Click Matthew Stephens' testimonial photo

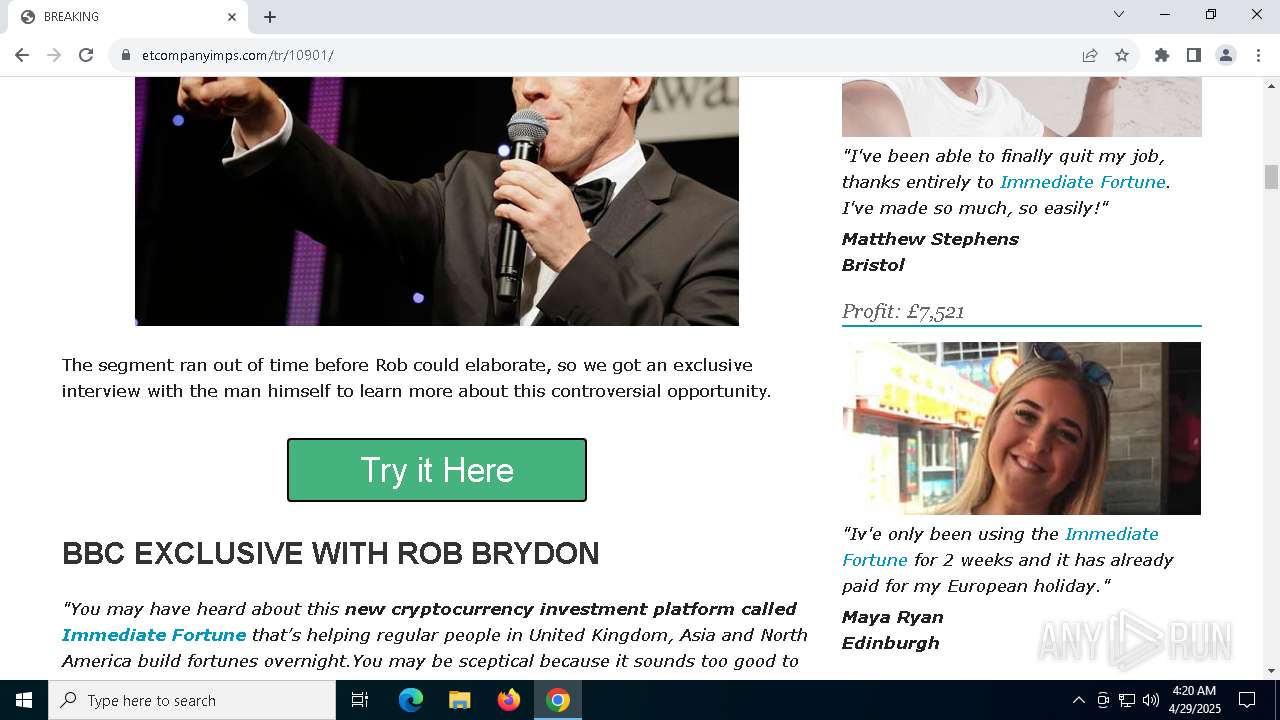click(x=1021, y=106)
